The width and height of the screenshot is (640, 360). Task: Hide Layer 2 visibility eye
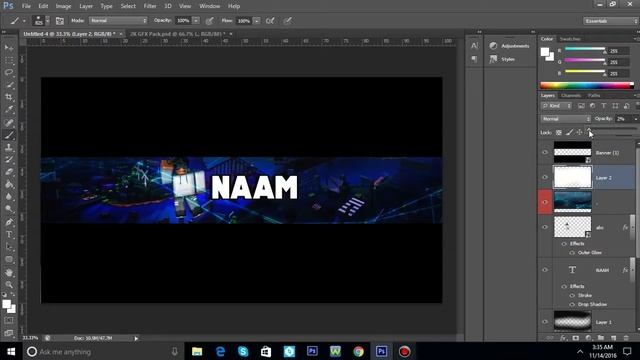tap(545, 177)
